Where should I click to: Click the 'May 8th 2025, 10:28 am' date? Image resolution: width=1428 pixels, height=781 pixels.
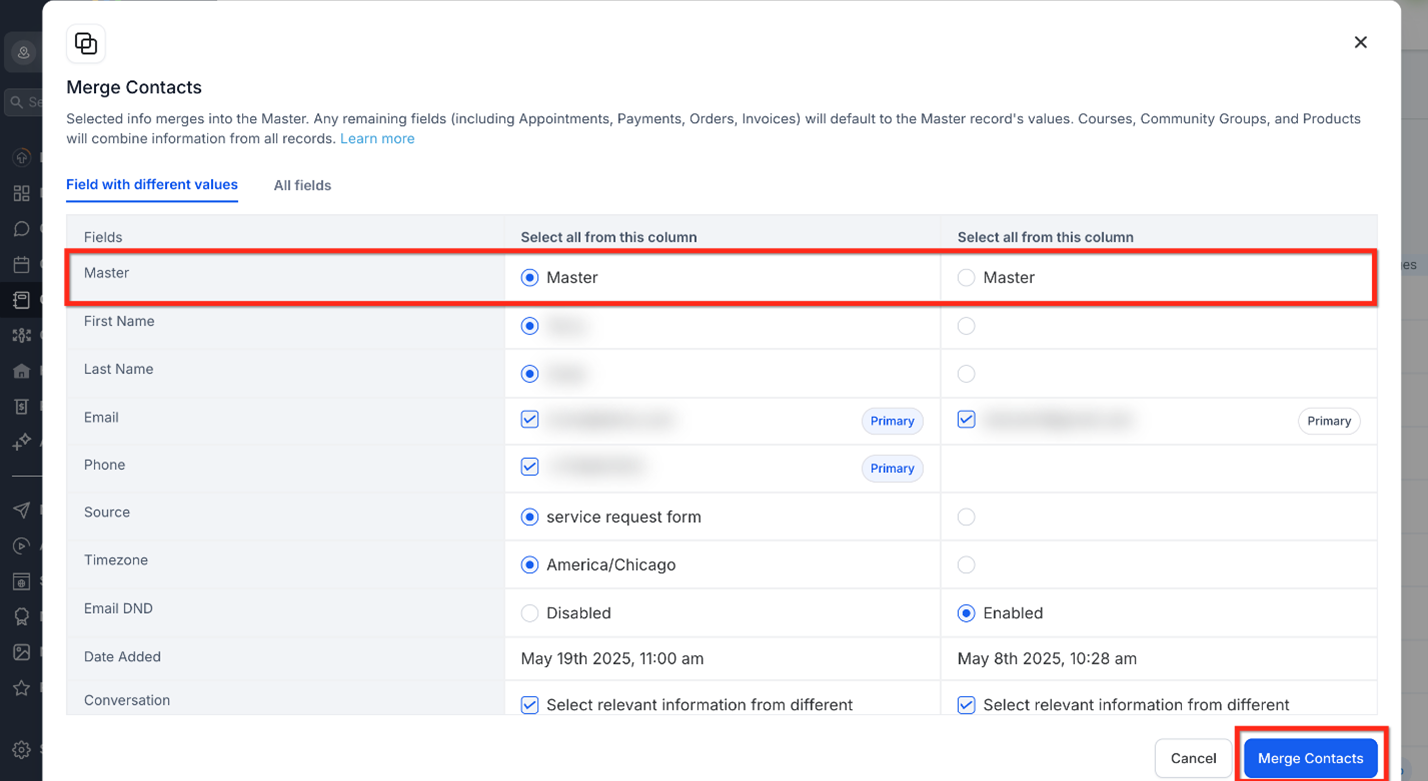tap(1047, 659)
